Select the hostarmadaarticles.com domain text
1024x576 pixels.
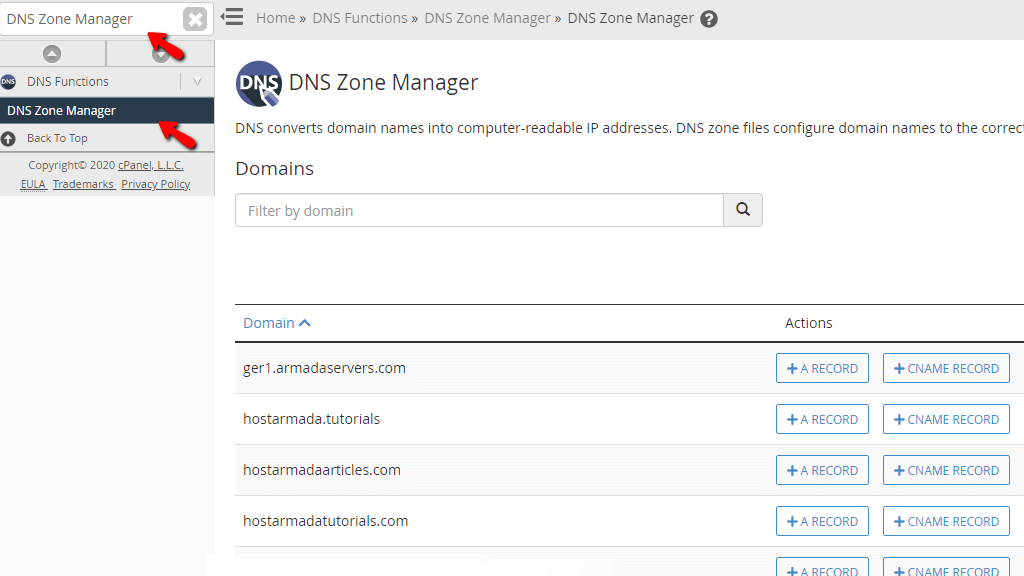(x=322, y=470)
